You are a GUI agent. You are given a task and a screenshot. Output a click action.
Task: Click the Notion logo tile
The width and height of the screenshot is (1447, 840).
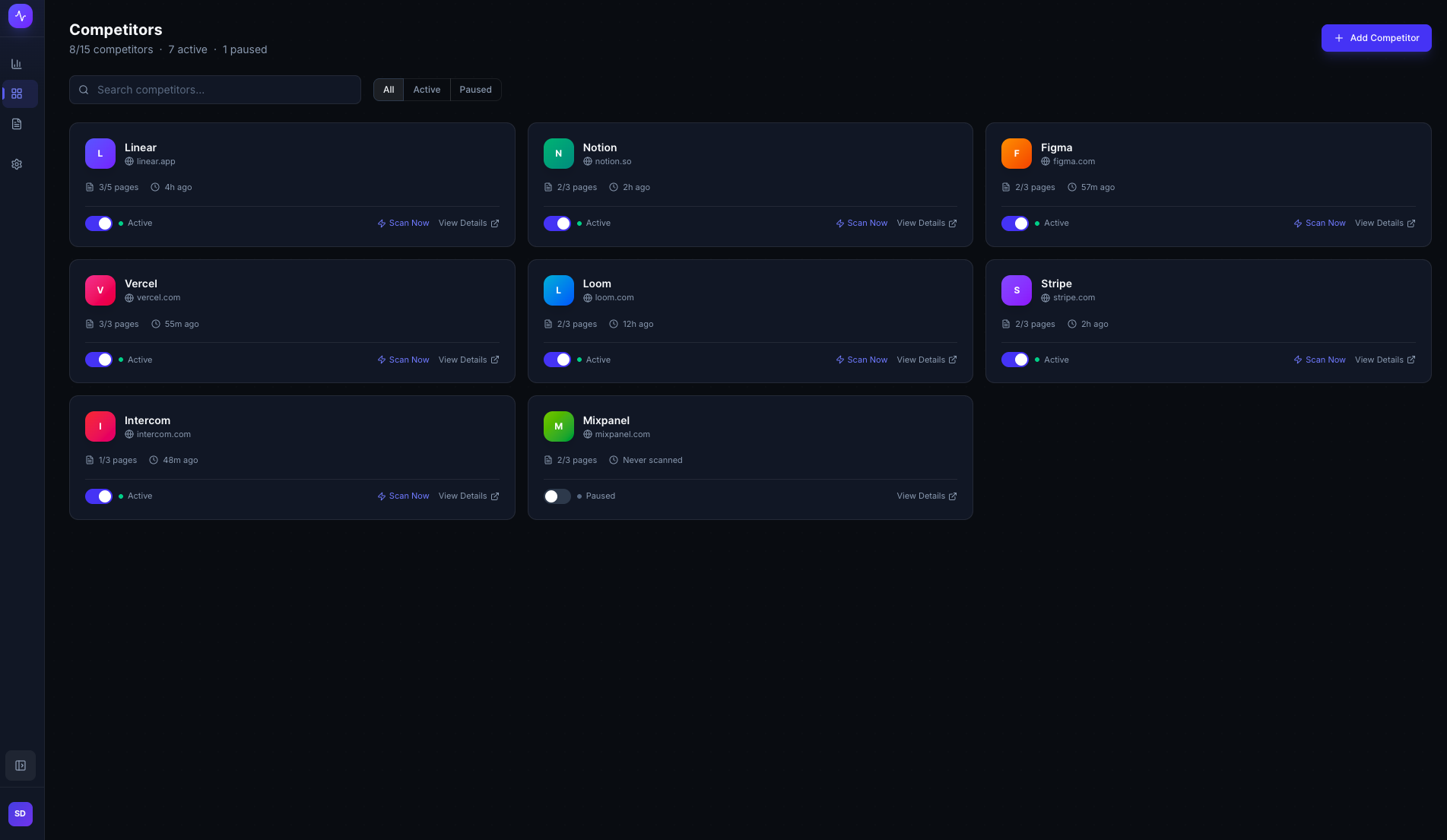[559, 154]
